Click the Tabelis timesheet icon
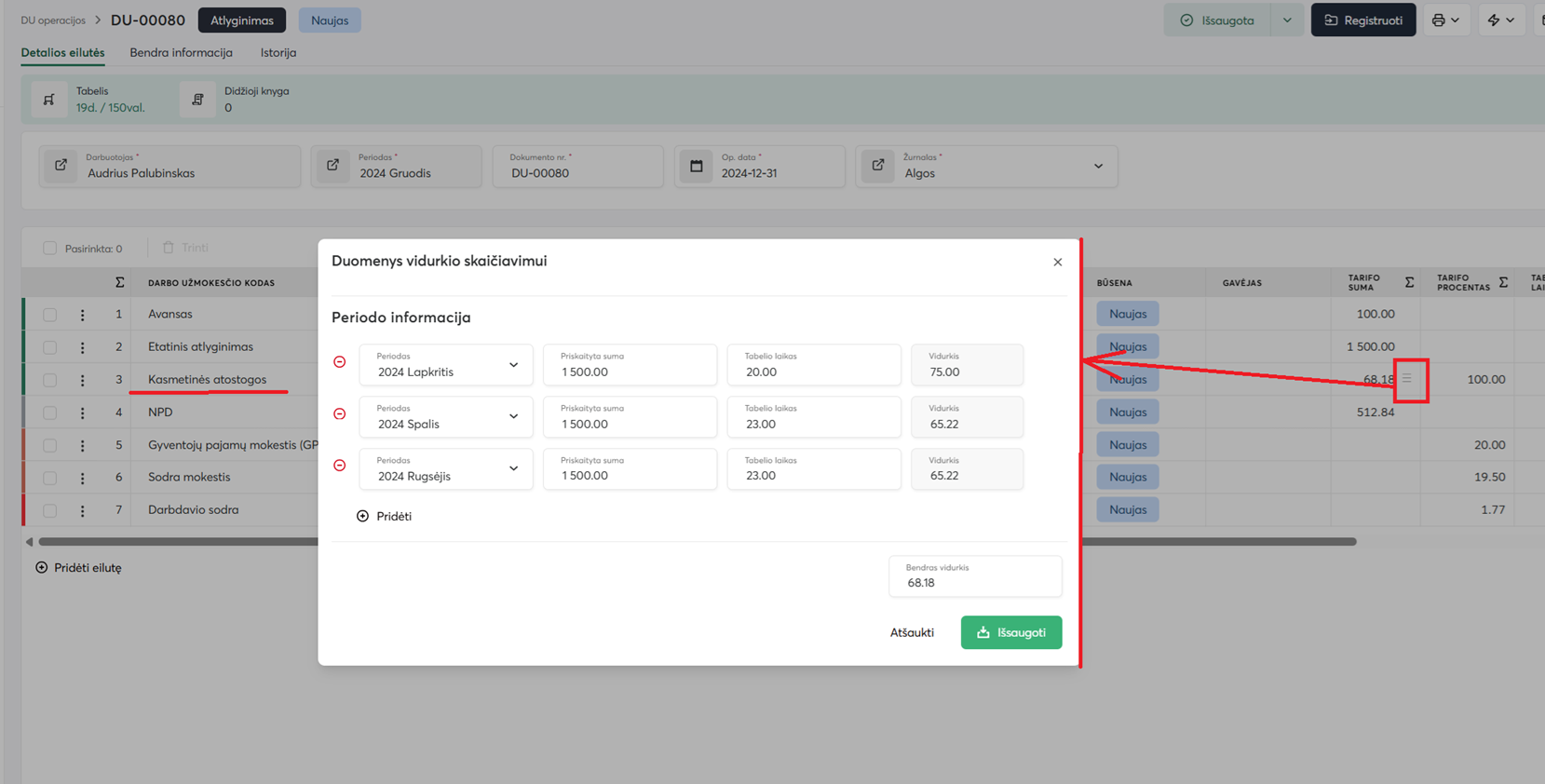 pyautogui.click(x=49, y=100)
